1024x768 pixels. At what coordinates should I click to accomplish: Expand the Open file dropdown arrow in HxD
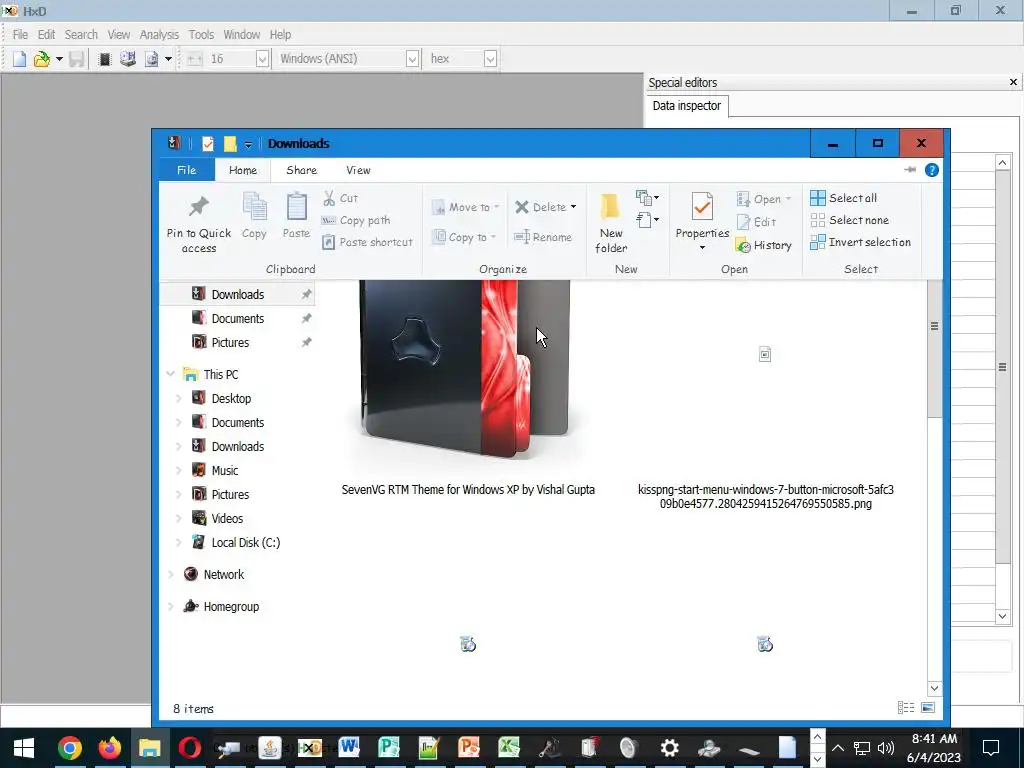[59, 59]
